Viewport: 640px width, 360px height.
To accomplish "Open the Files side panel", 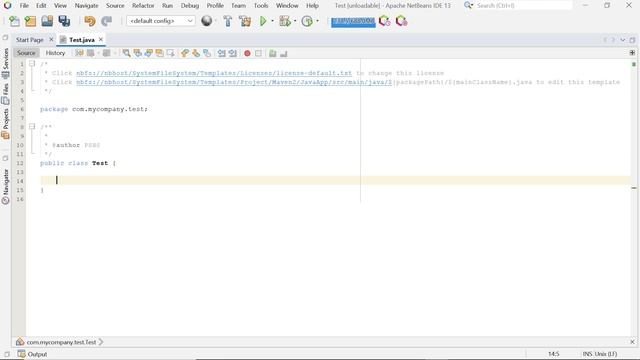I will pos(5,93).
